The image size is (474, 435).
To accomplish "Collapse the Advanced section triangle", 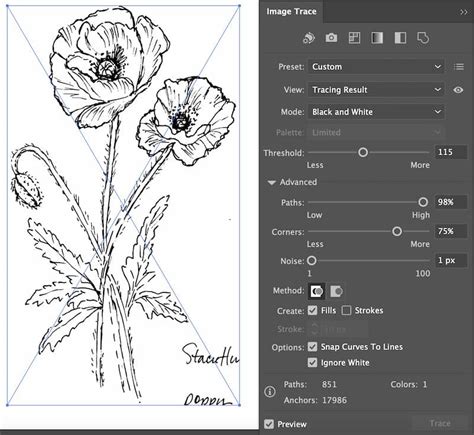I will pyautogui.click(x=271, y=182).
